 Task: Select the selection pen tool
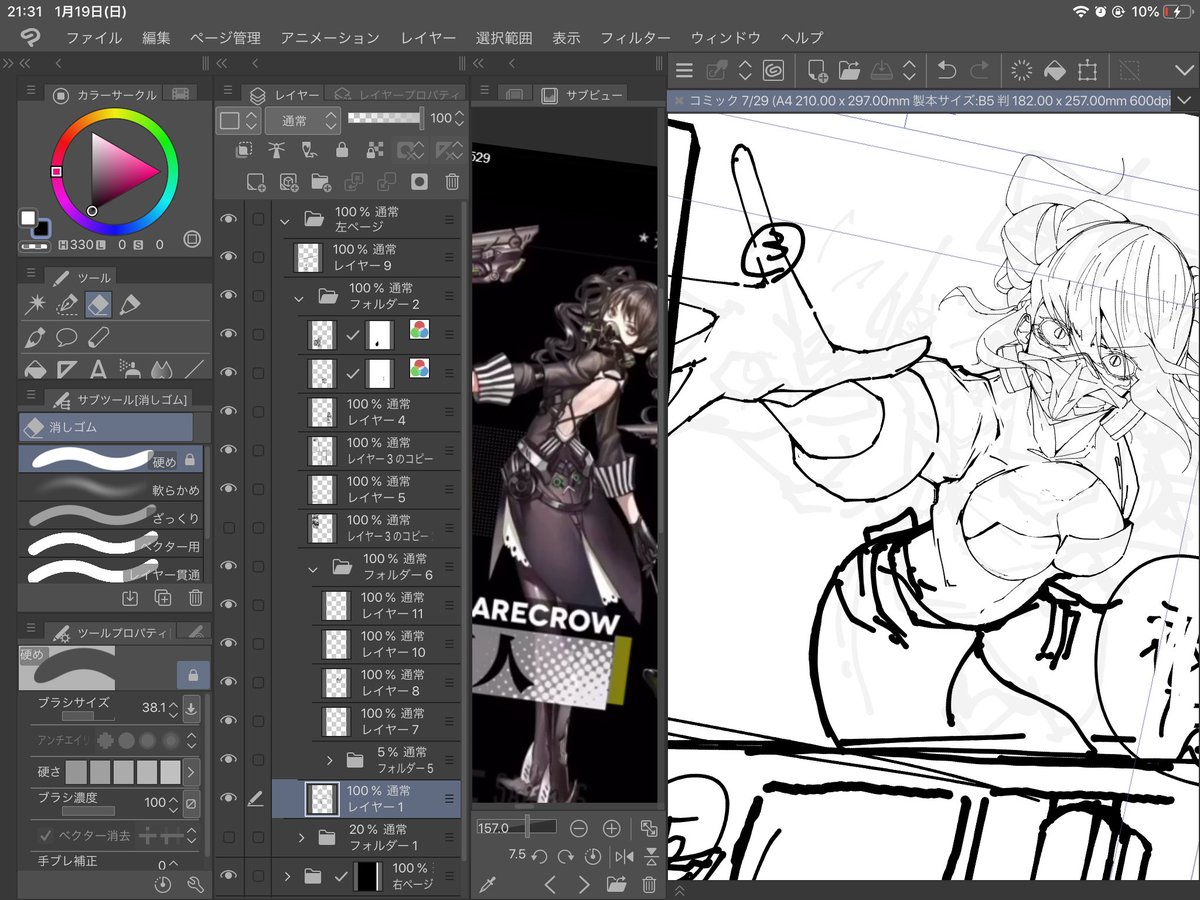(67, 305)
